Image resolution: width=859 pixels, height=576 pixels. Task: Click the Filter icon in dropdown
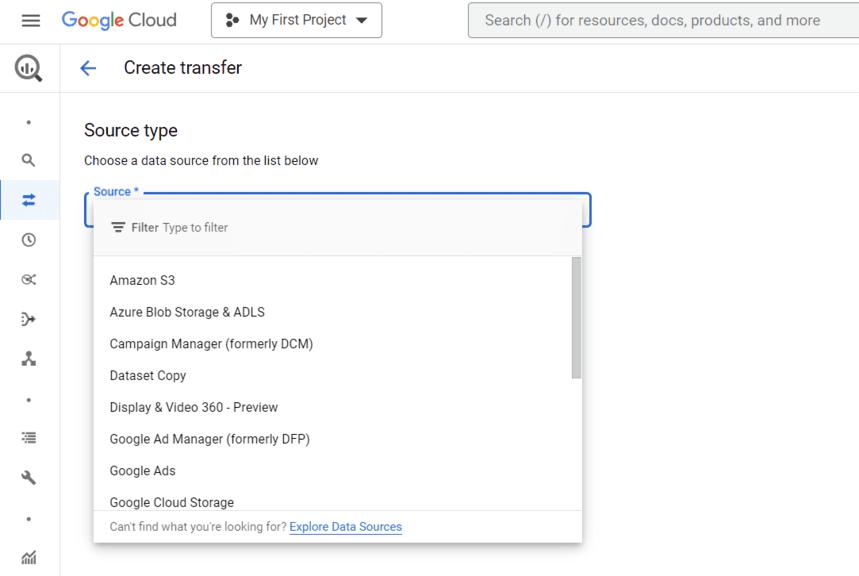click(118, 227)
